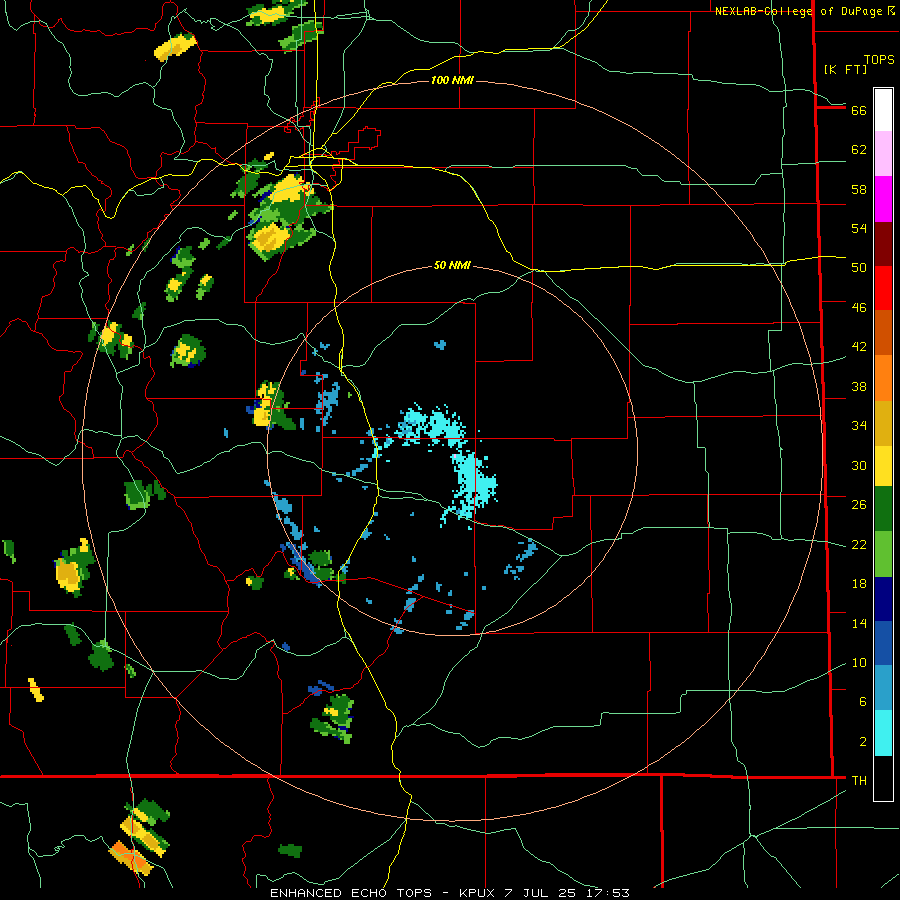Click the legend value "10"
The image size is (900, 900).
(x=859, y=662)
